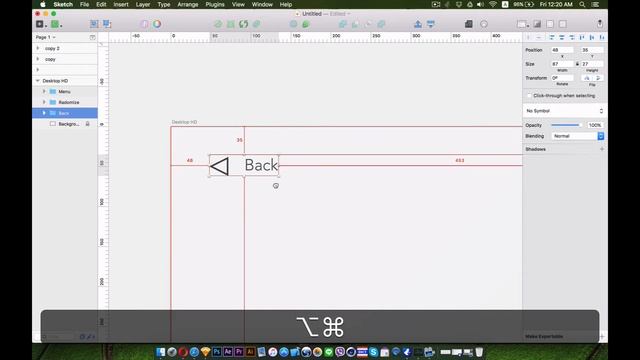640x360 pixels.
Task: Click Make Exportable at inspector bottom
Action: pos(544,336)
